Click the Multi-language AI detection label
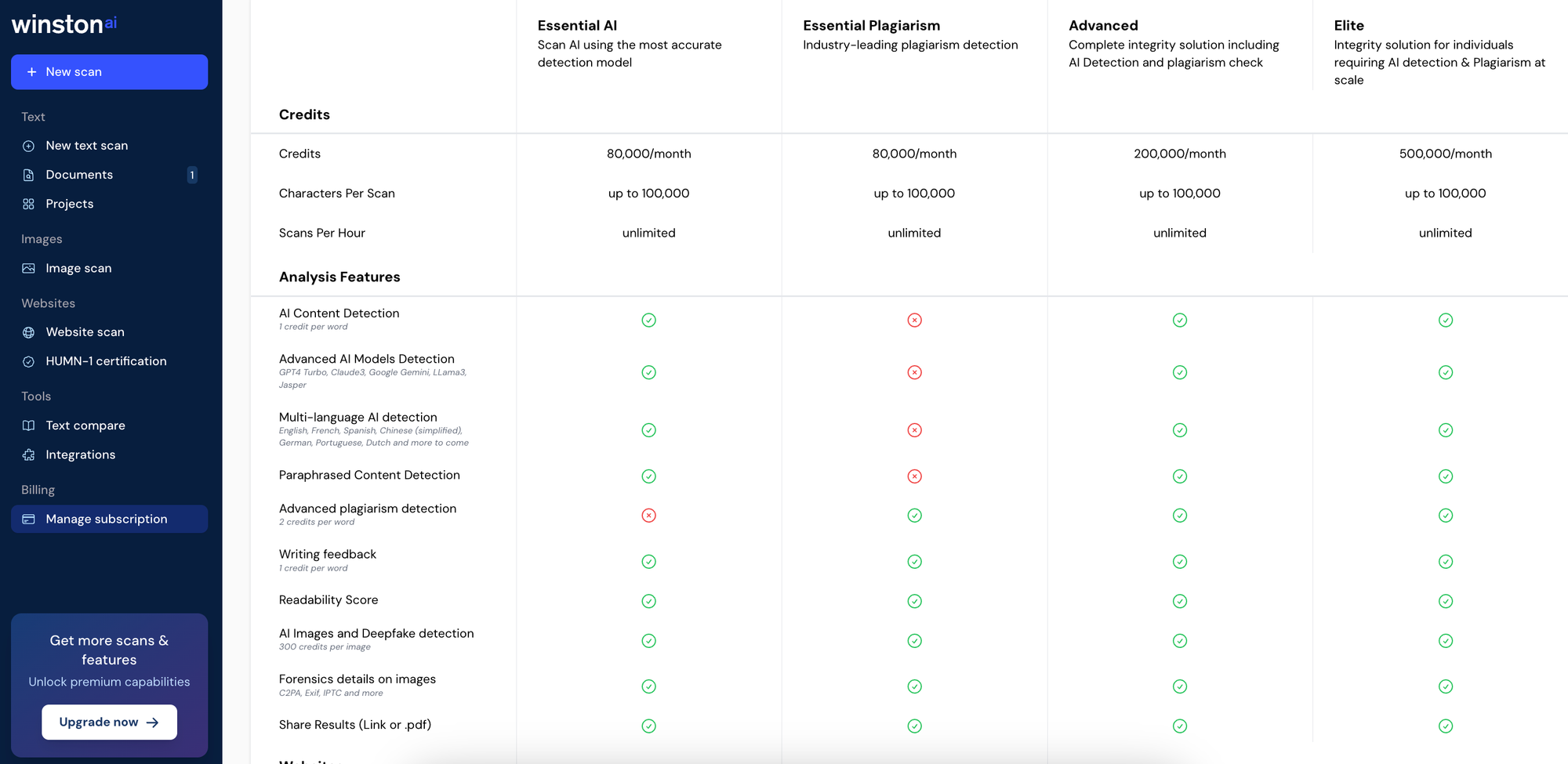 tap(358, 418)
